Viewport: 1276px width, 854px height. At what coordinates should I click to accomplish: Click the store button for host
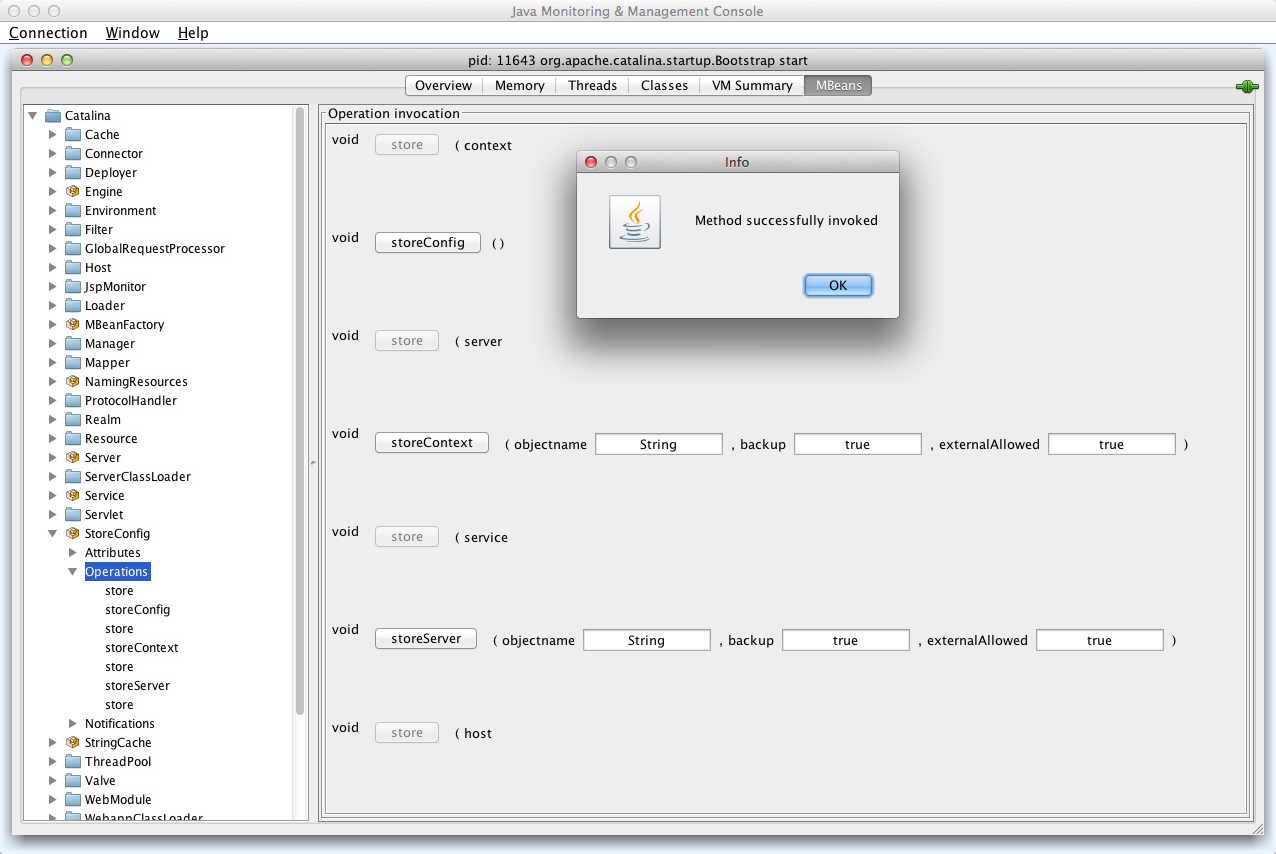click(x=407, y=733)
